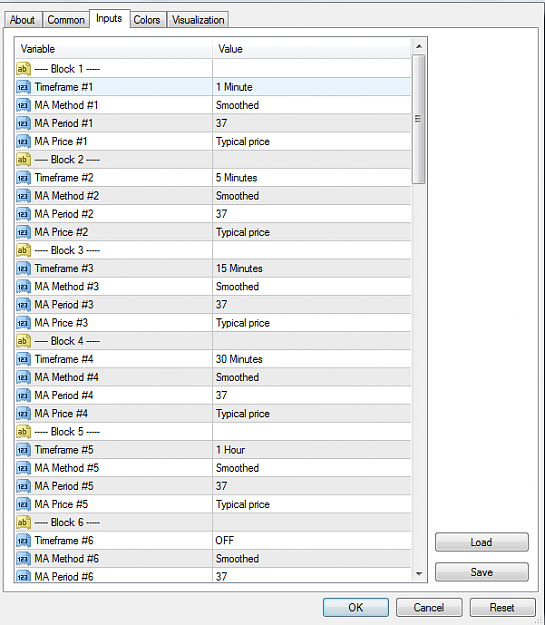545x625 pixels.
Task: Select 'Typical price' value of MA Price #5
Action: tap(243, 505)
